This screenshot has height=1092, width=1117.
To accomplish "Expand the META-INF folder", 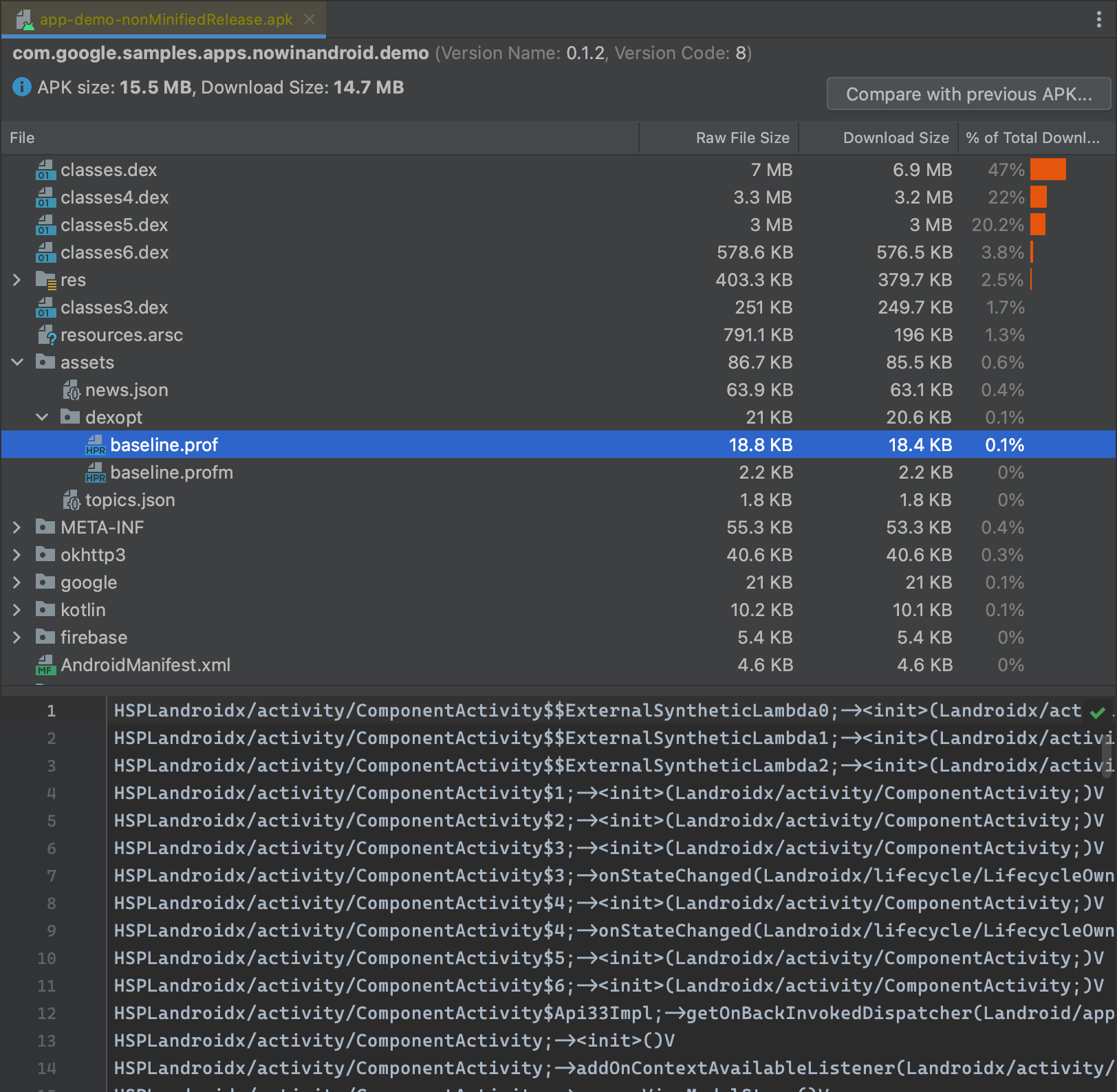I will coord(17,527).
